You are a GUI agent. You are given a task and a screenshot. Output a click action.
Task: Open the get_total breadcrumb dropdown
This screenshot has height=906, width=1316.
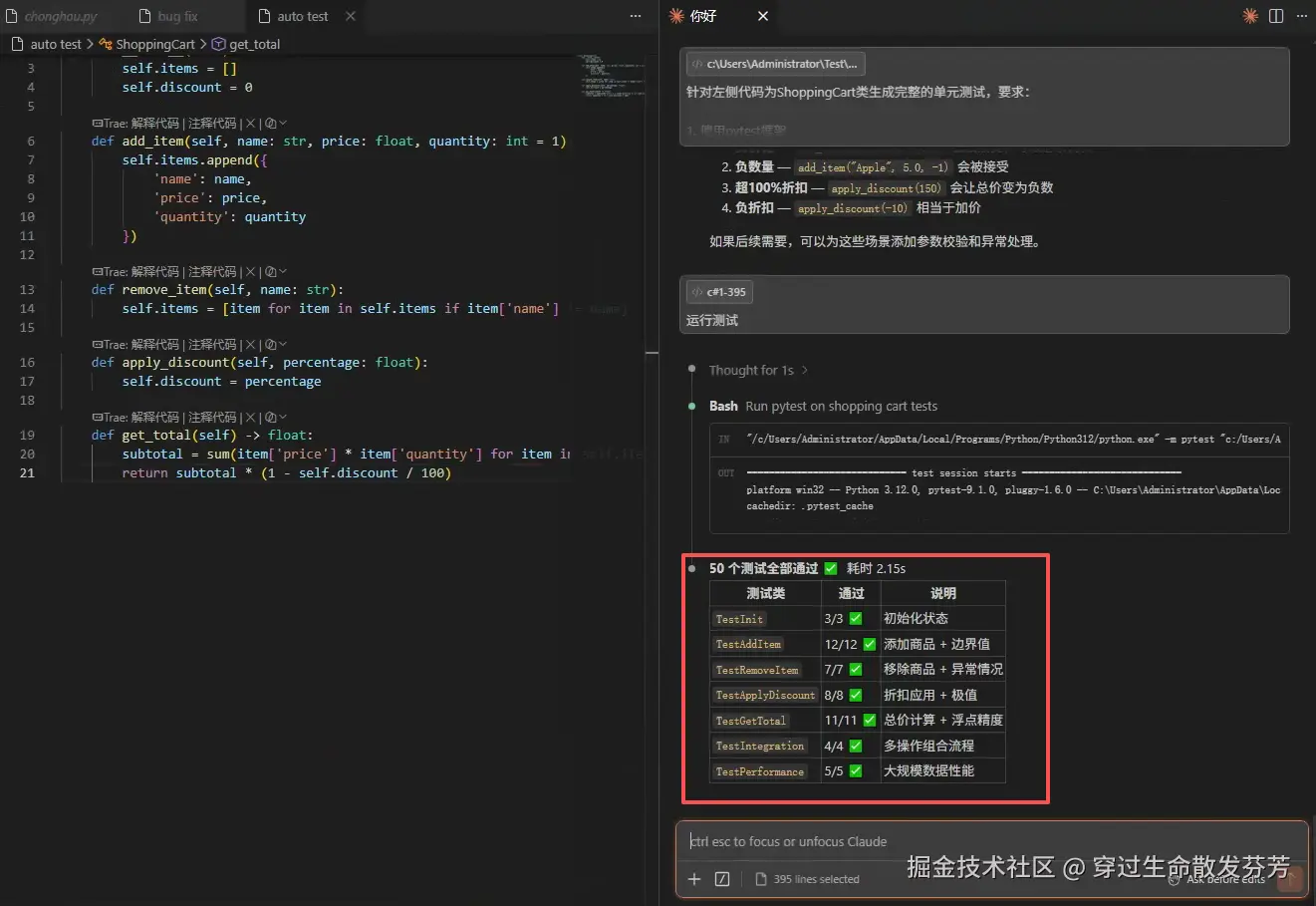coord(255,44)
